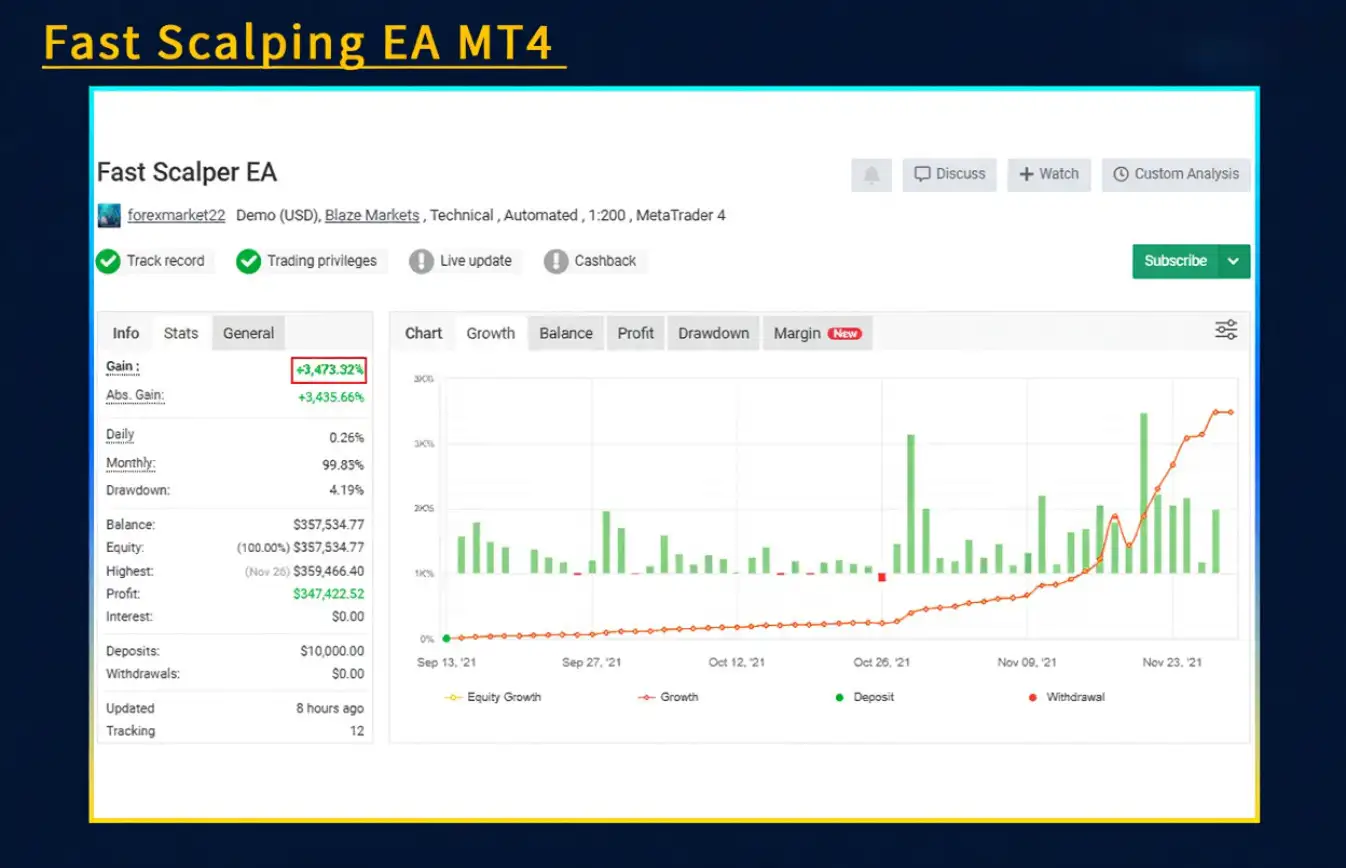Click the trader avatar thumbnail
The height and width of the screenshot is (868, 1346).
point(108,215)
